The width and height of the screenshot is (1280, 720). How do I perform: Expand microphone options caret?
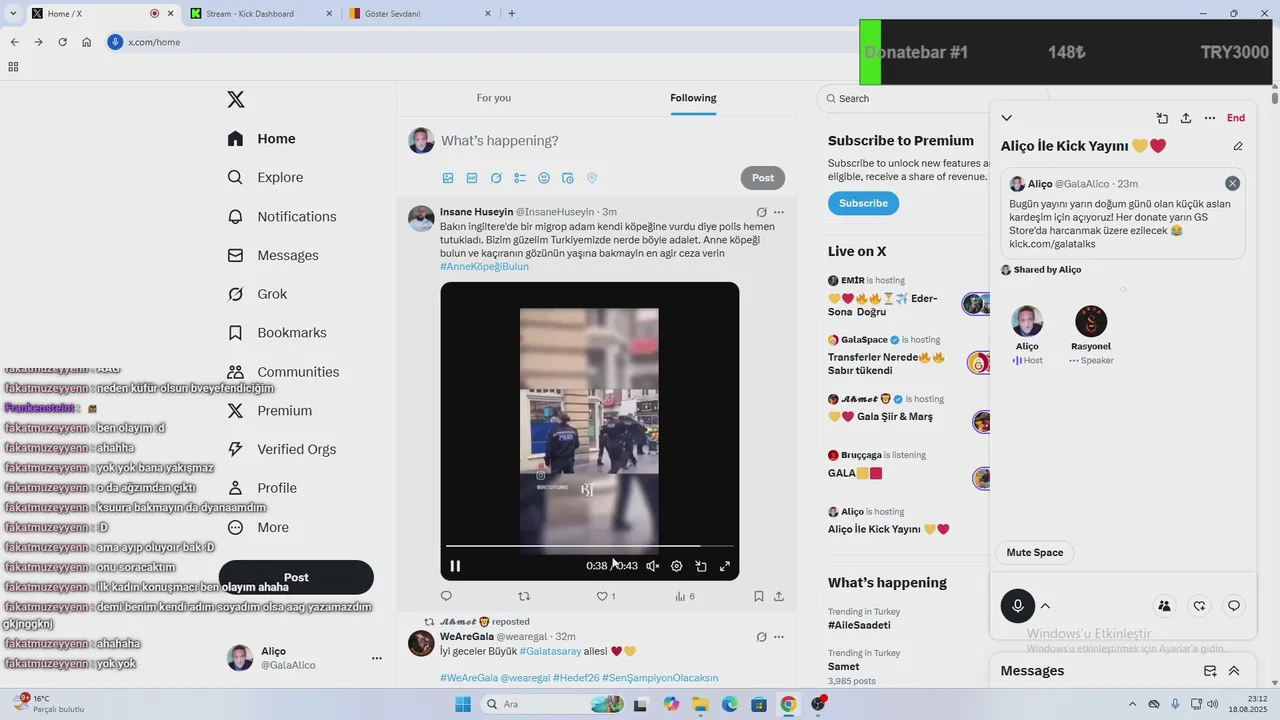pos(1045,606)
